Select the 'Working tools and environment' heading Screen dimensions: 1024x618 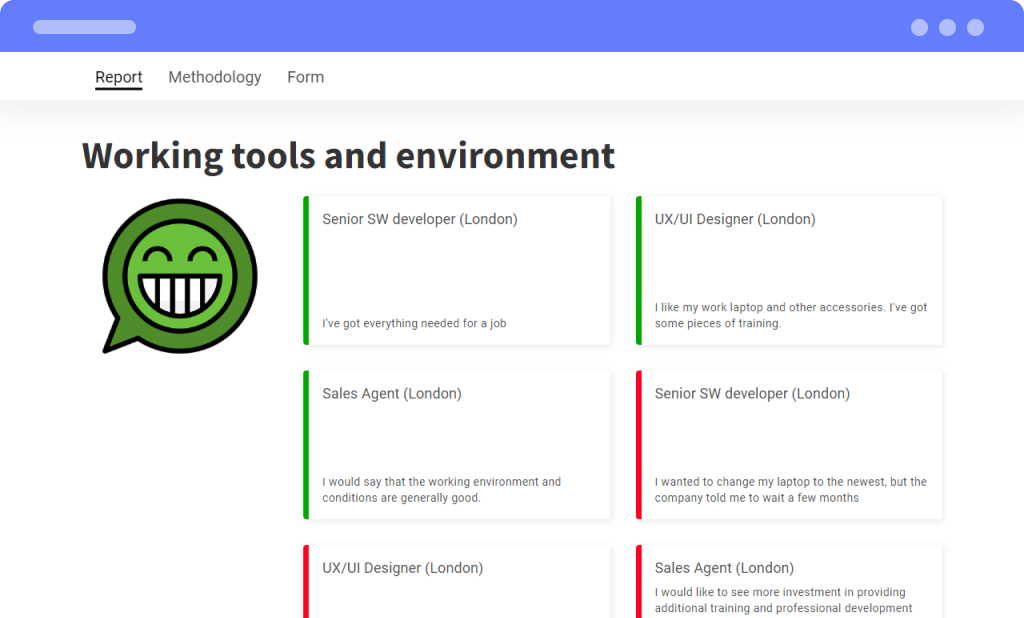[348, 156]
